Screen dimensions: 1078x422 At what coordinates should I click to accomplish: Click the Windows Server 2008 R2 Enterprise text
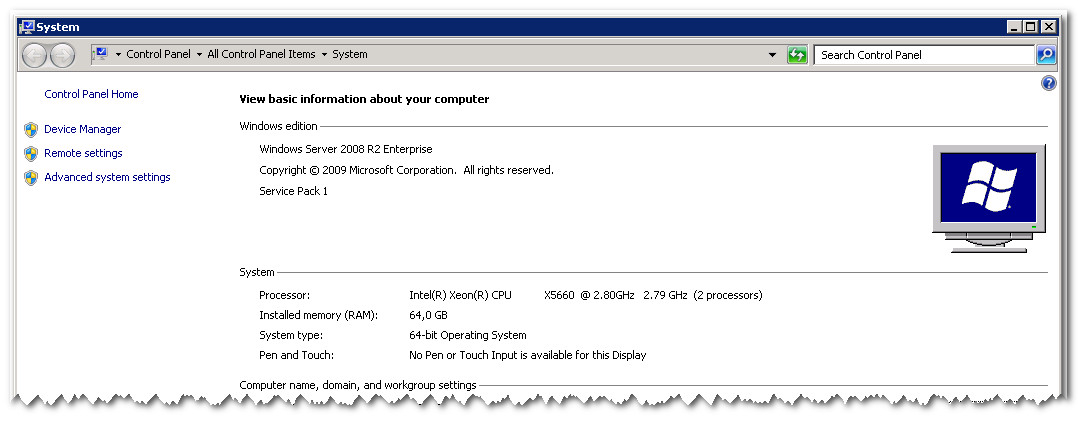(x=346, y=149)
